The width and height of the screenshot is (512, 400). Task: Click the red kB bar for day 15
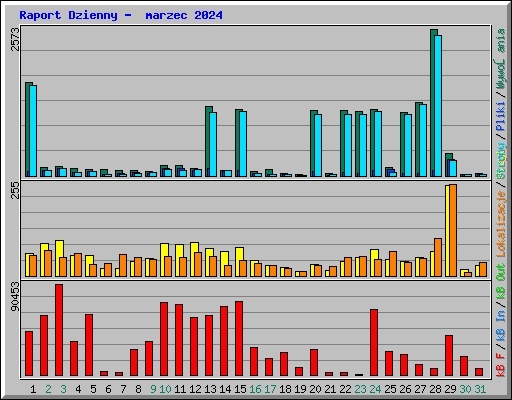click(239, 338)
